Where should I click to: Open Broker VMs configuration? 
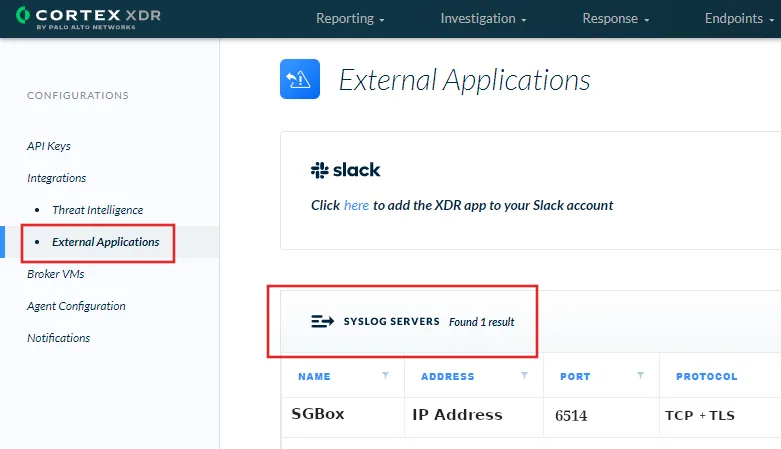click(x=56, y=274)
